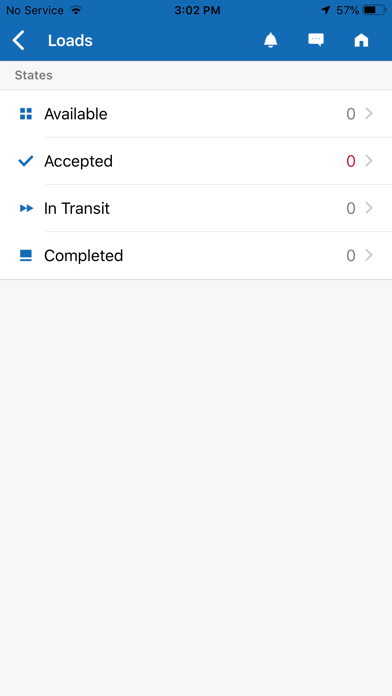Expand Accepted loads with its chevron
This screenshot has width=392, height=696.
368,161
